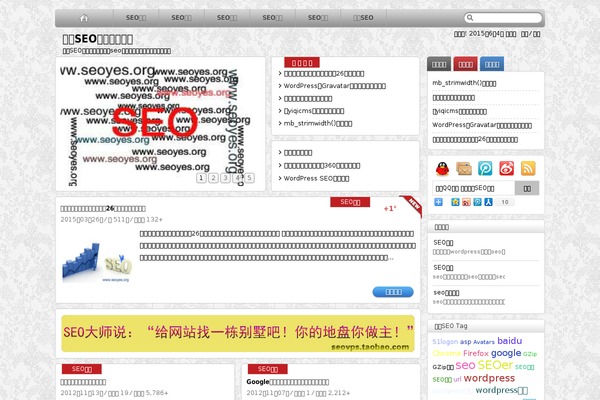This screenshot has width=600, height=400.
Task: Share via the small red Sina Weibo icon
Action: 466,202
